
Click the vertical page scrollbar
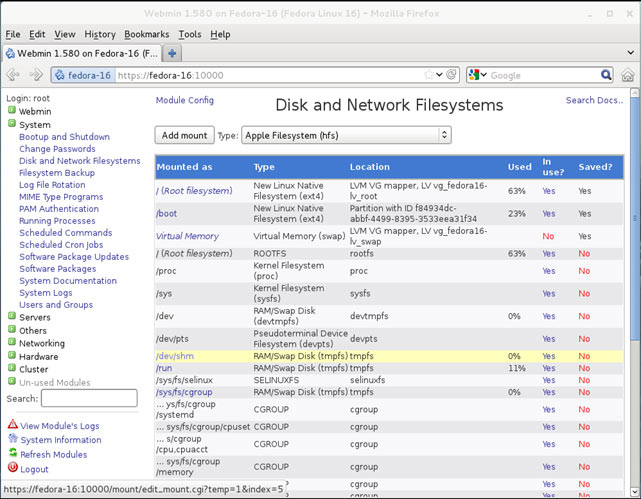pos(635,219)
